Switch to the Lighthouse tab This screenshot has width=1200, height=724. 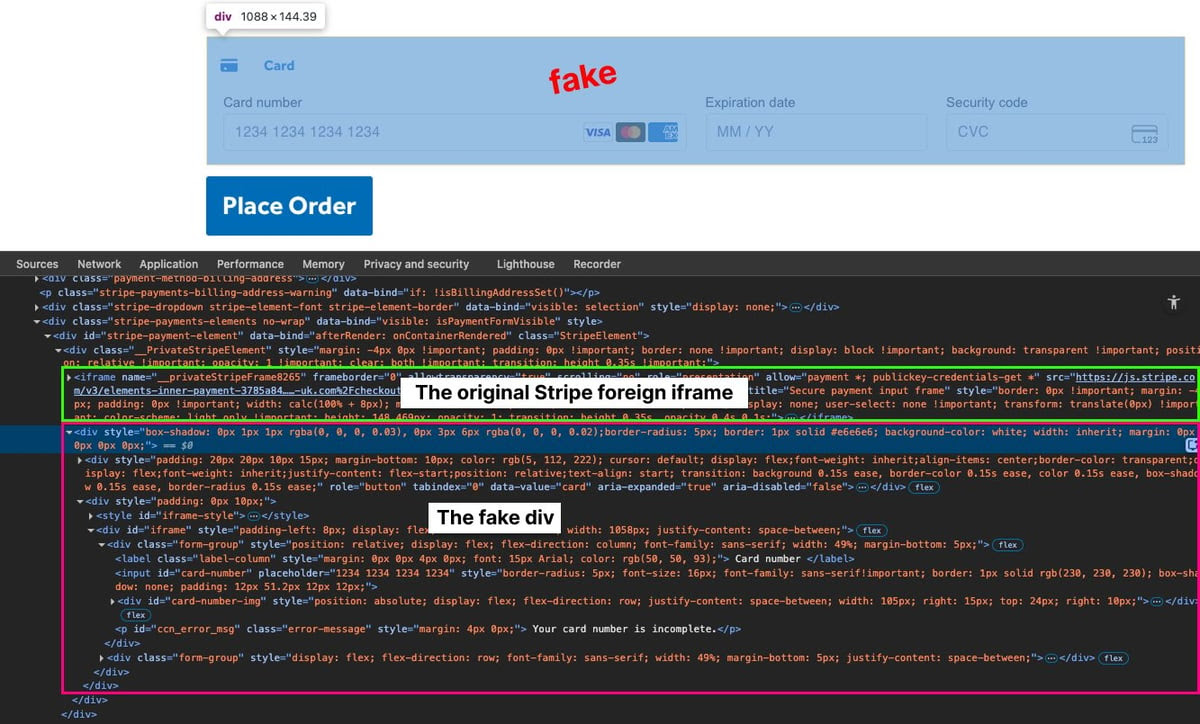pyautogui.click(x=525, y=264)
